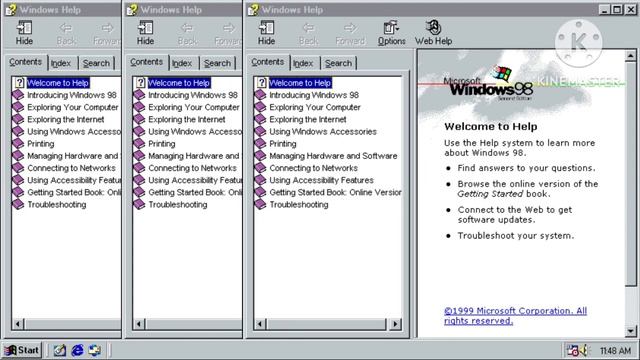Image resolution: width=640 pixels, height=360 pixels.
Task: Click the 11:48 AM taskbar clock
Action: point(615,351)
